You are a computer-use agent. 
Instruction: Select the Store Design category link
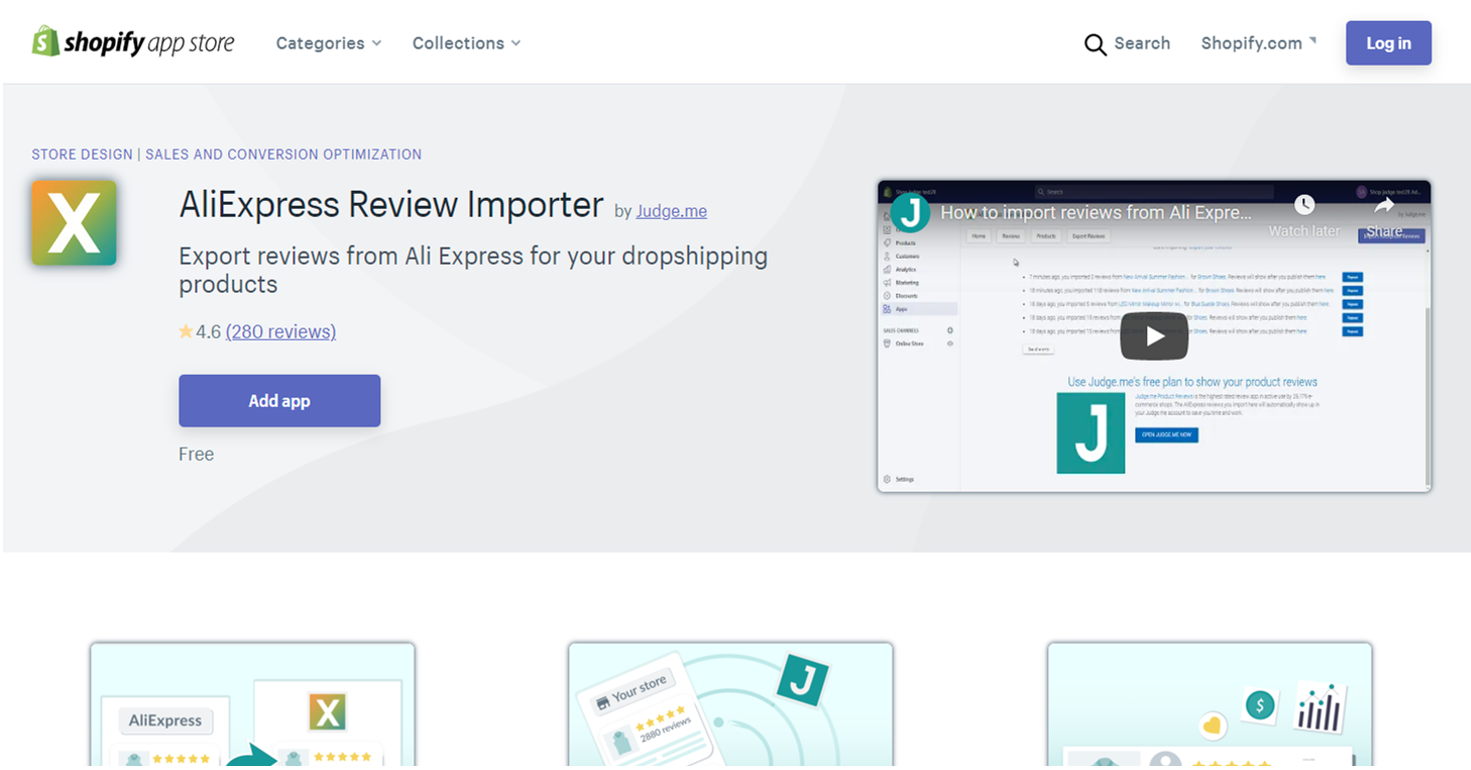pyautogui.click(x=82, y=154)
